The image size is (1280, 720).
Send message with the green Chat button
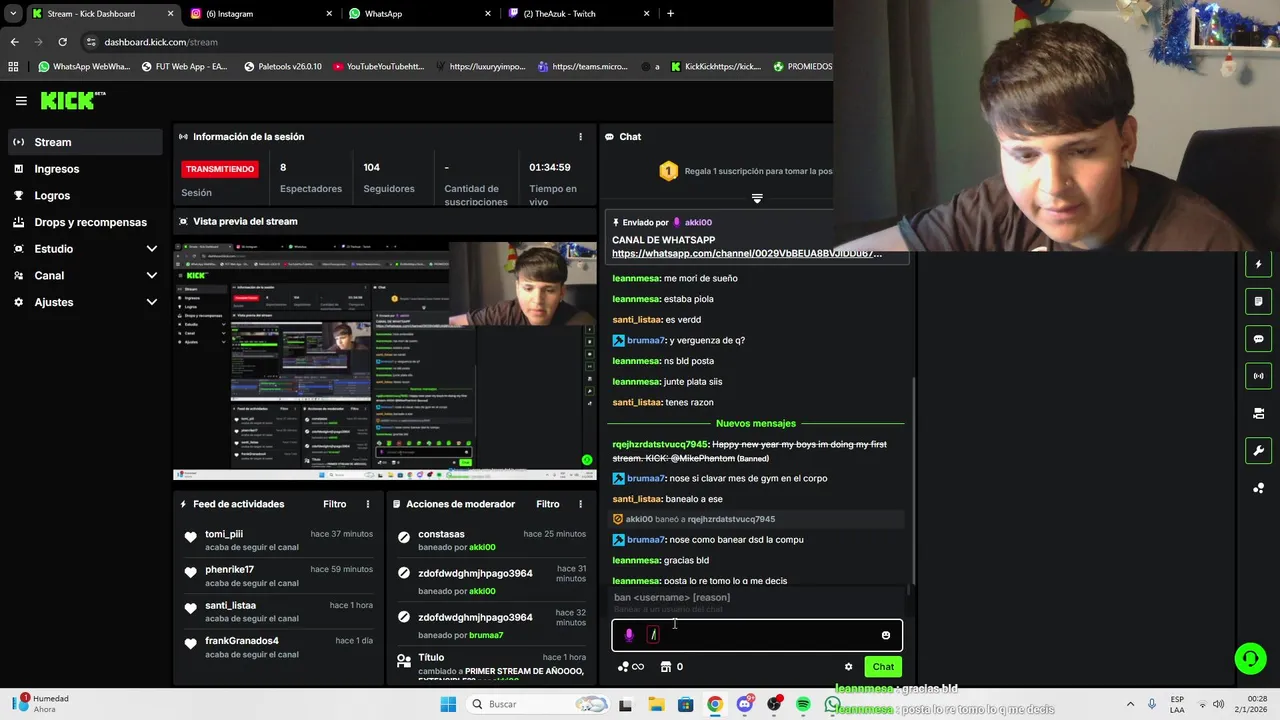(x=883, y=667)
